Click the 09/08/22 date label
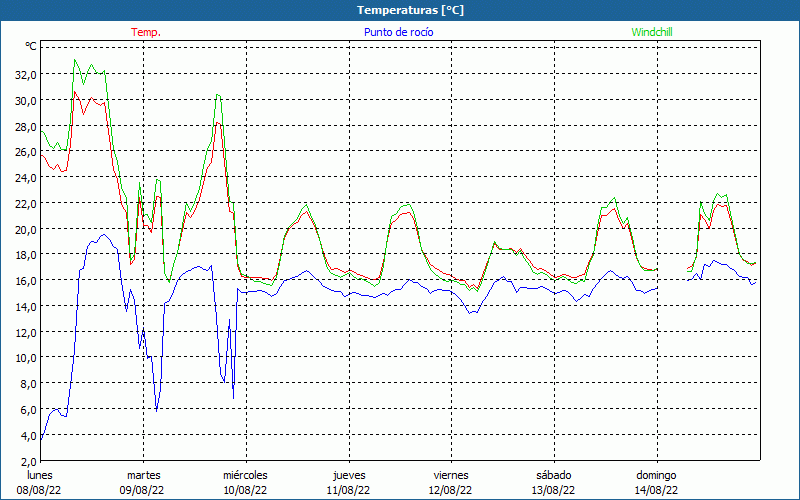Screen dimensions: 800x500 (x=142, y=490)
